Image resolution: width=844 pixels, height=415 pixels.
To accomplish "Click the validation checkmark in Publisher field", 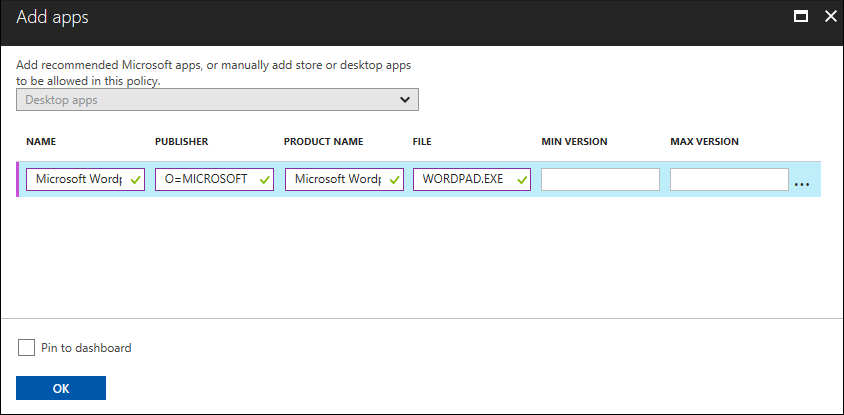I will click(x=264, y=180).
